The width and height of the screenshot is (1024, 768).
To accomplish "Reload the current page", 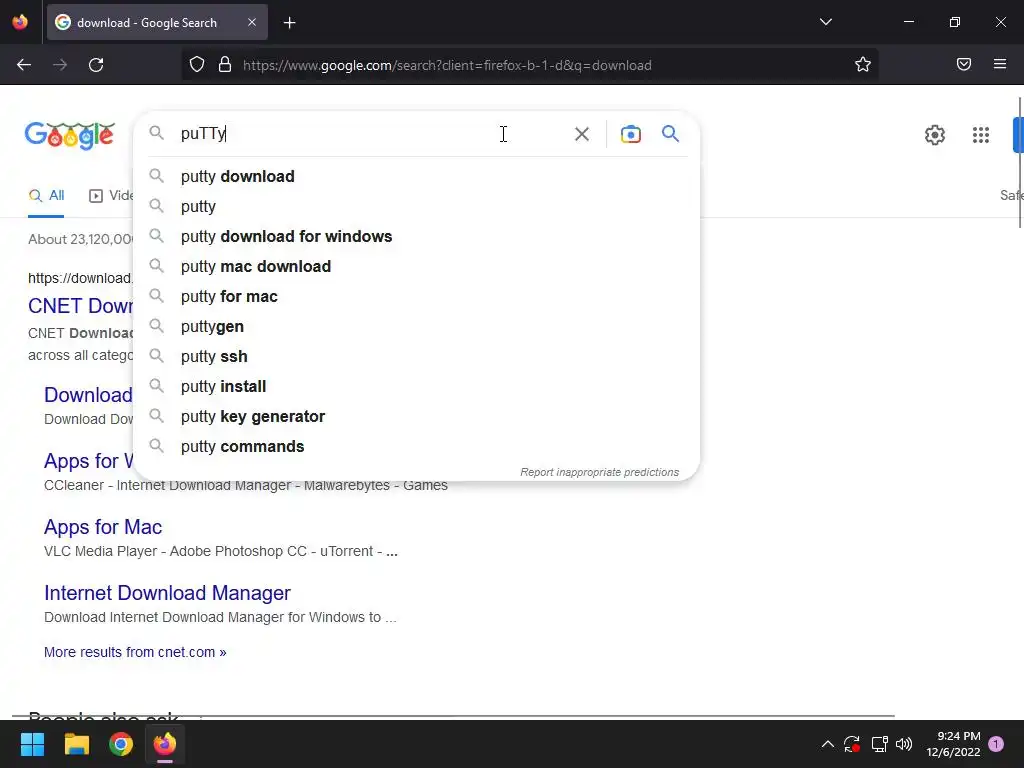I will tap(96, 65).
